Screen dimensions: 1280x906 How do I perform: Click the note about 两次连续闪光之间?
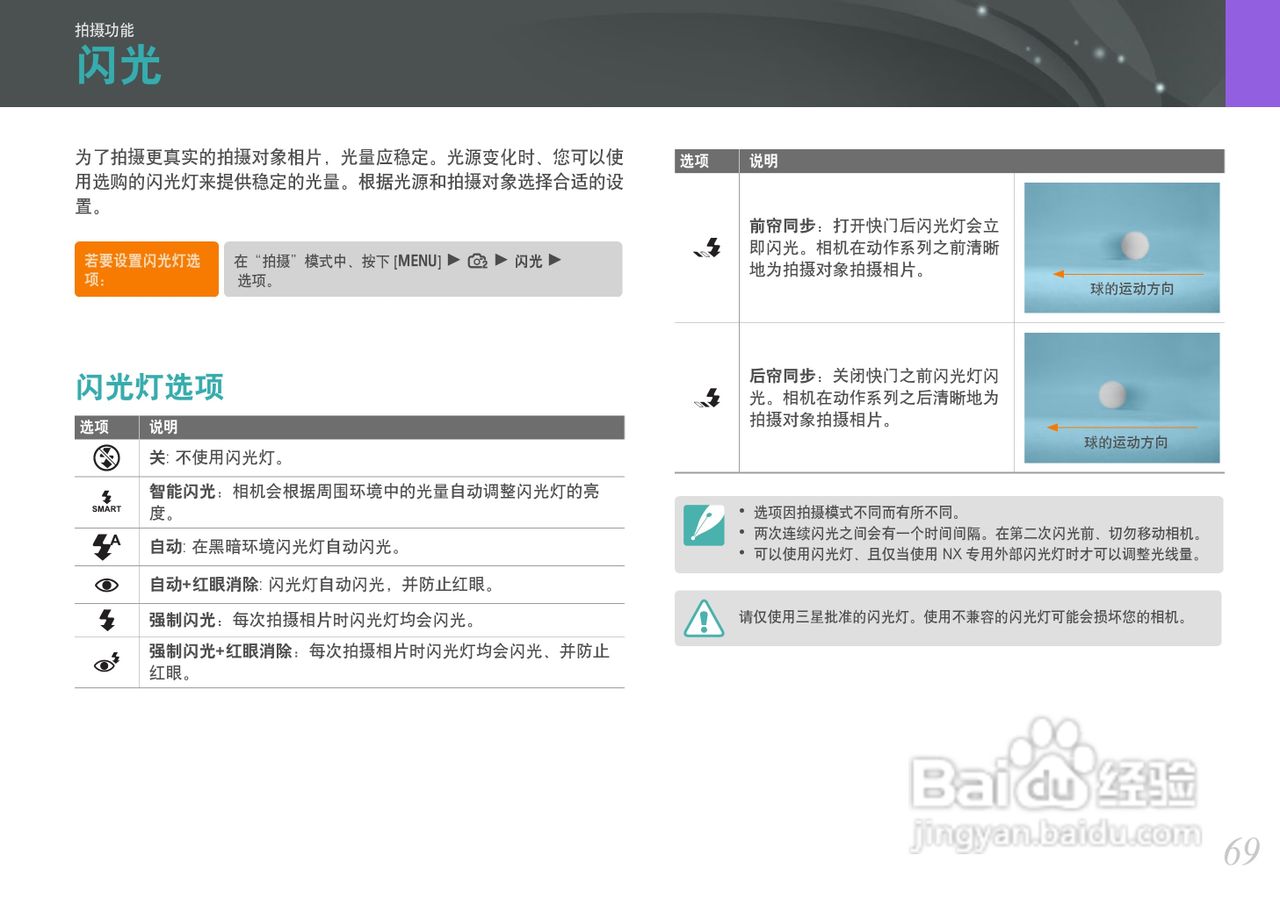tap(980, 534)
